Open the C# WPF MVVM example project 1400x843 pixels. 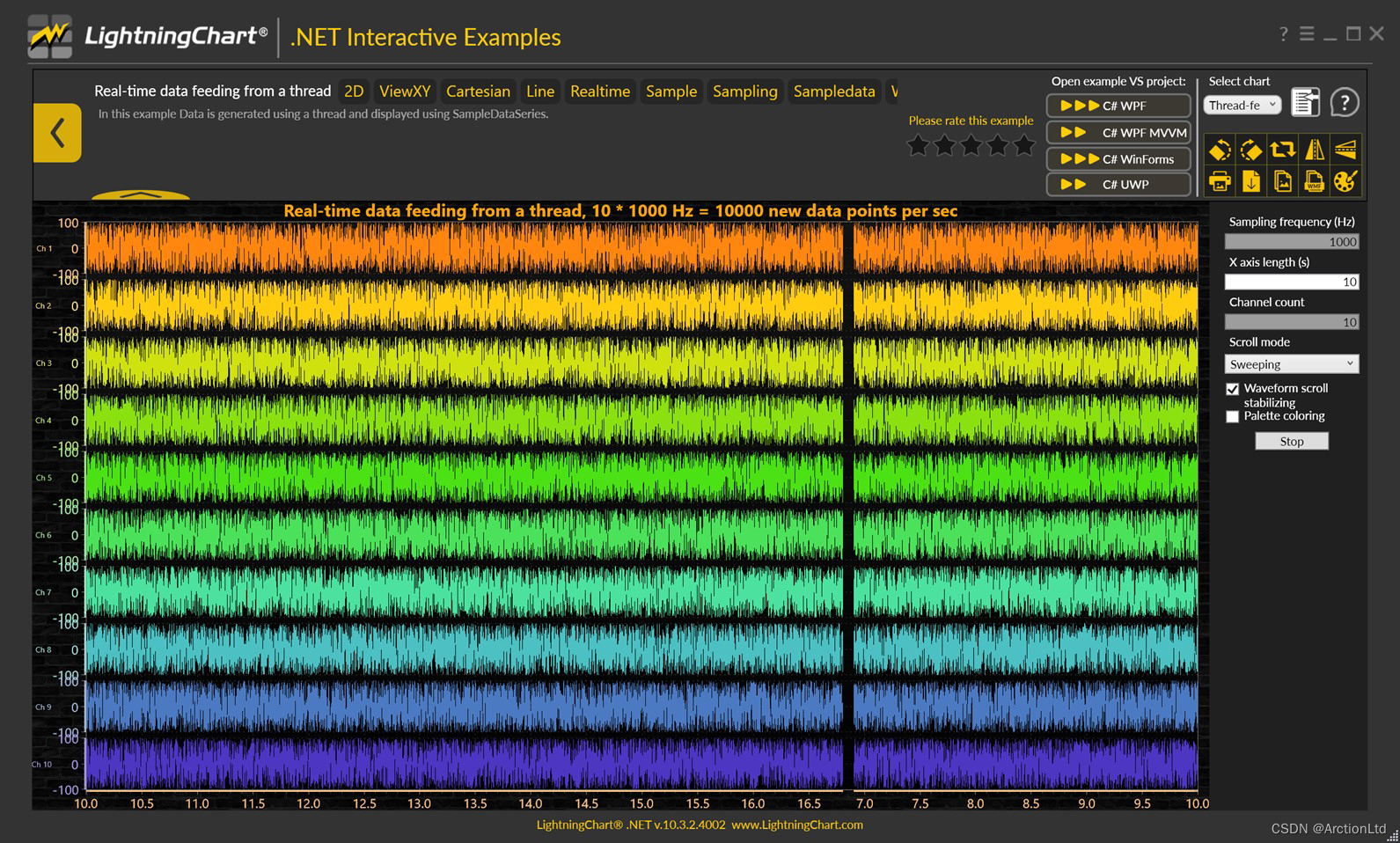(1118, 132)
